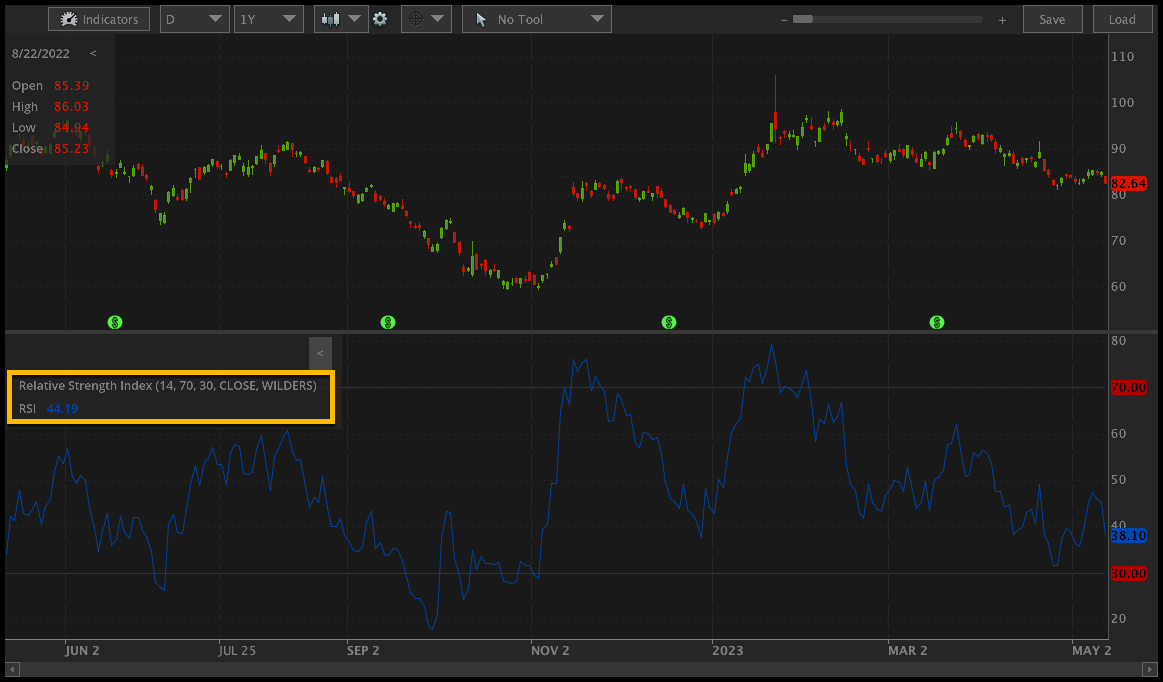Click the Load button

click(x=1122, y=18)
